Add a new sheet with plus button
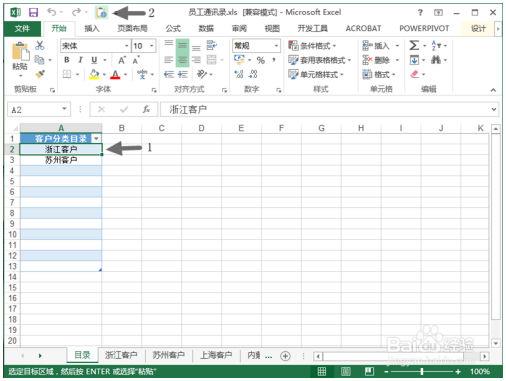Image resolution: width=506 pixels, height=381 pixels. coord(285,356)
